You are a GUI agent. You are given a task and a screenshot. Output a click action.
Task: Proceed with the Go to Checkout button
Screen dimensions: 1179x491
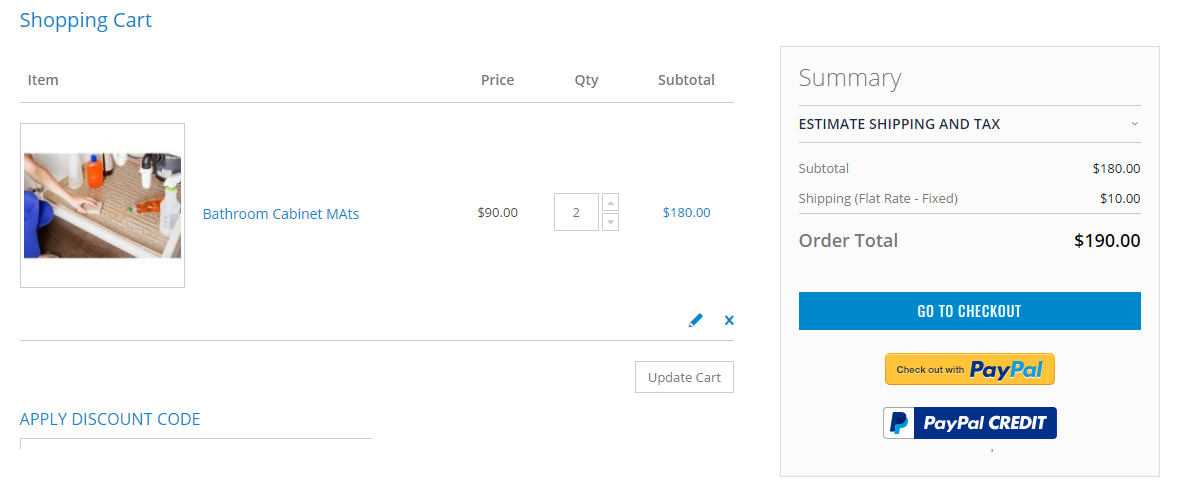tap(970, 311)
